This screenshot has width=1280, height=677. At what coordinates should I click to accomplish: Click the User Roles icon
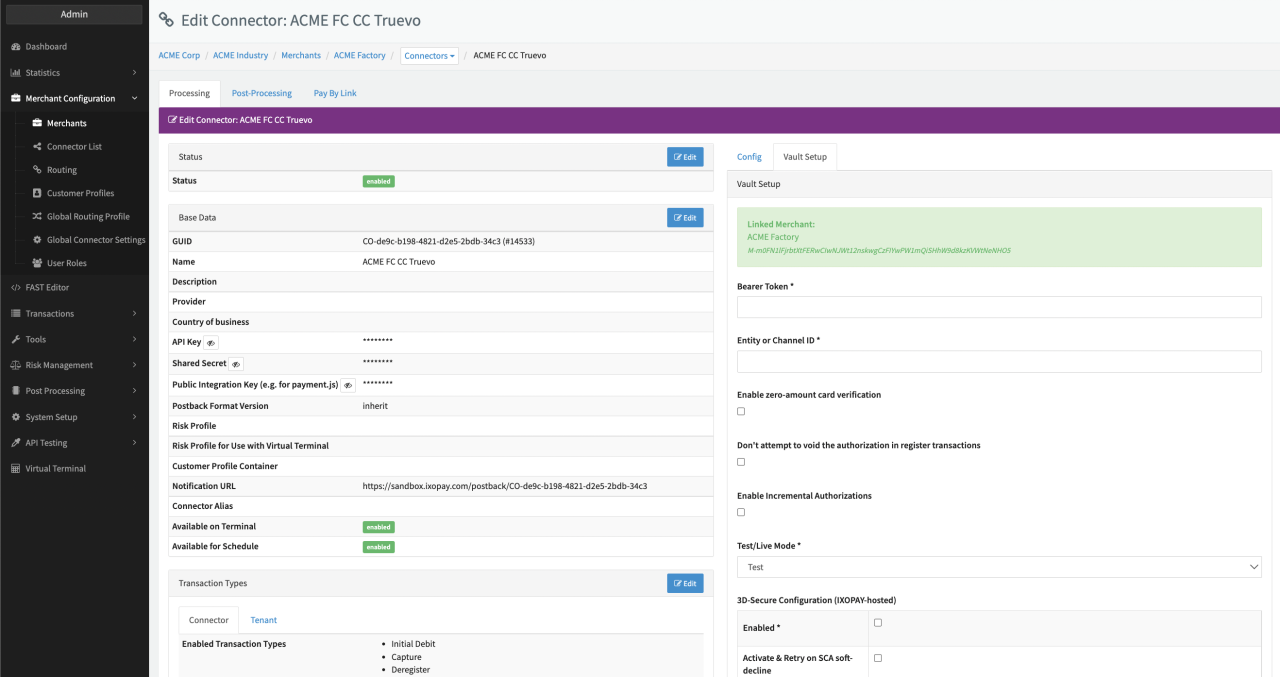click(37, 263)
